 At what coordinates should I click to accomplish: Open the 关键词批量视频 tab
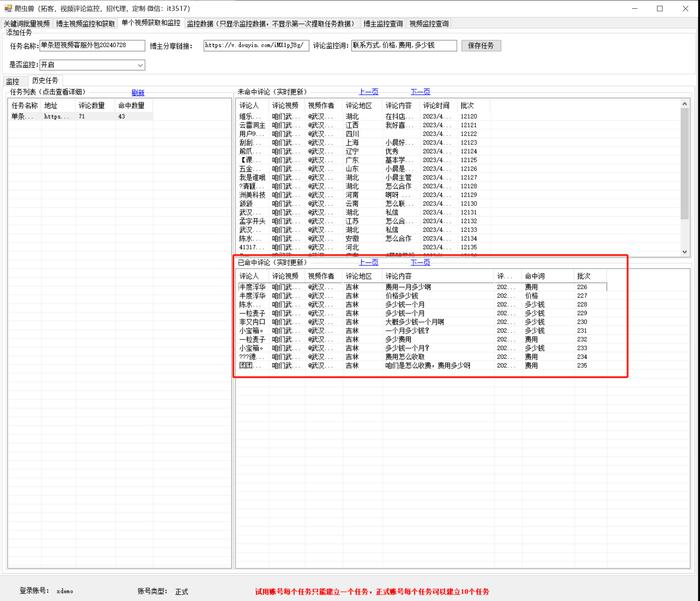pyautogui.click(x=26, y=22)
